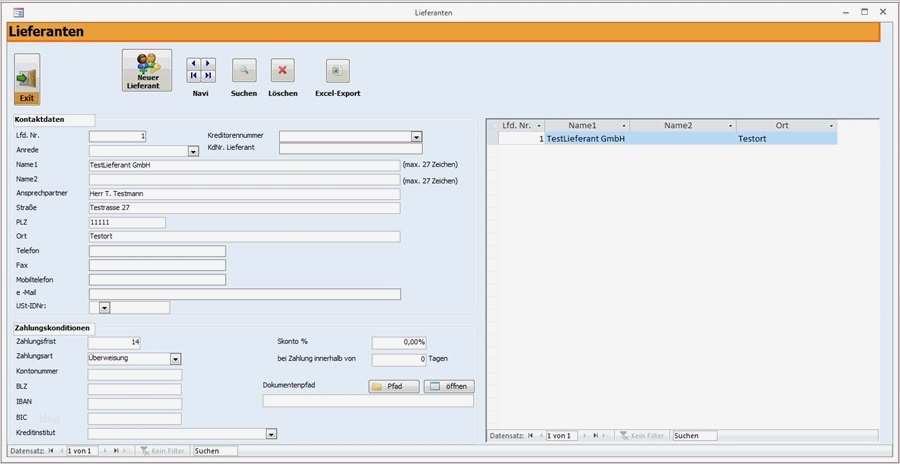Select TestLieferant GmbH cell in list

coord(587,138)
